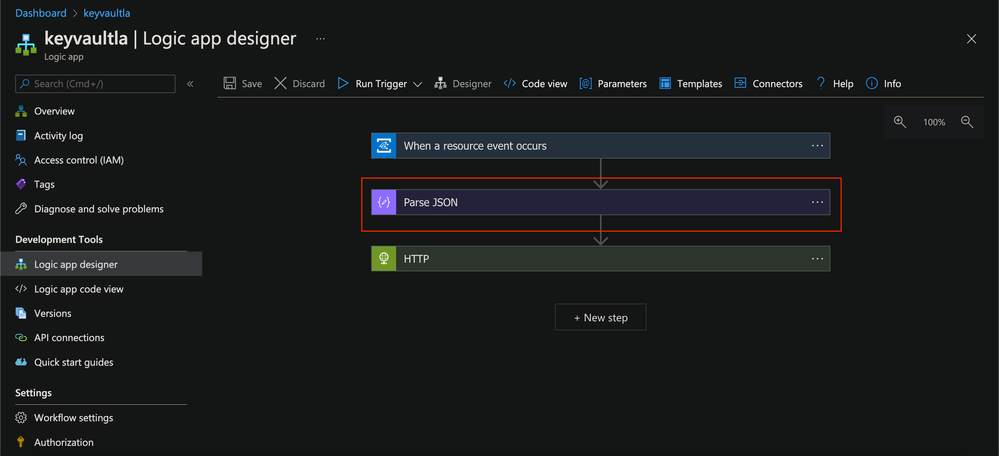Image resolution: width=999 pixels, height=456 pixels.
Task: Click the Discard X icon
Action: (x=280, y=83)
